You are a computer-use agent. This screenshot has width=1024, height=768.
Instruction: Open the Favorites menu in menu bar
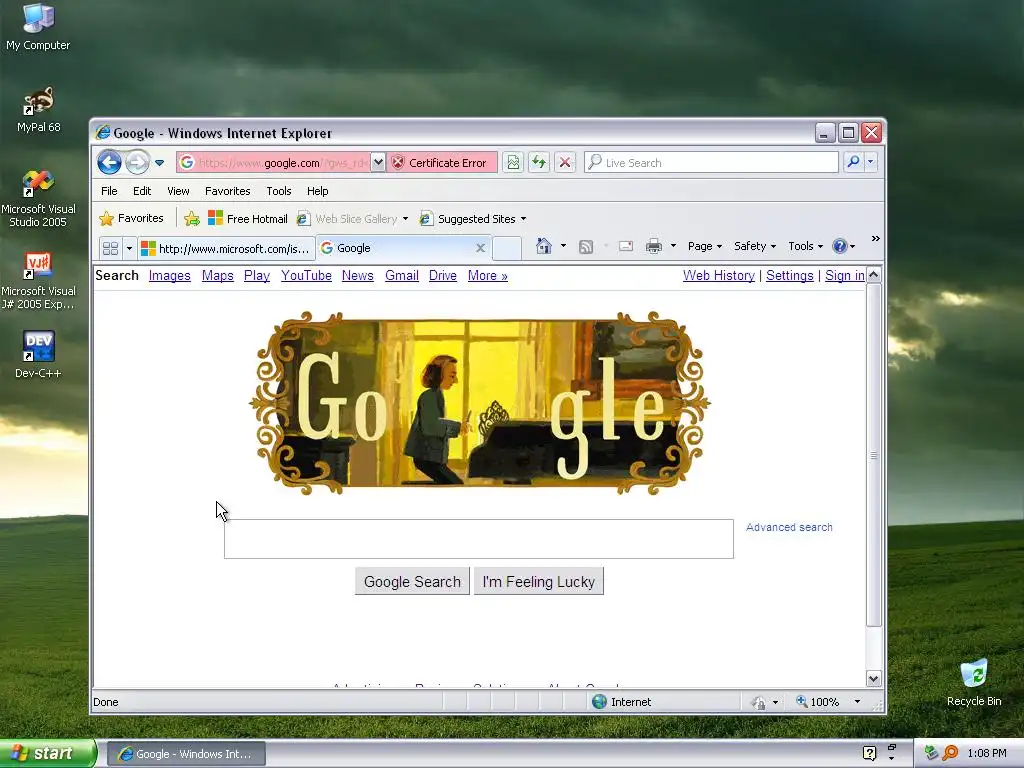click(x=227, y=191)
